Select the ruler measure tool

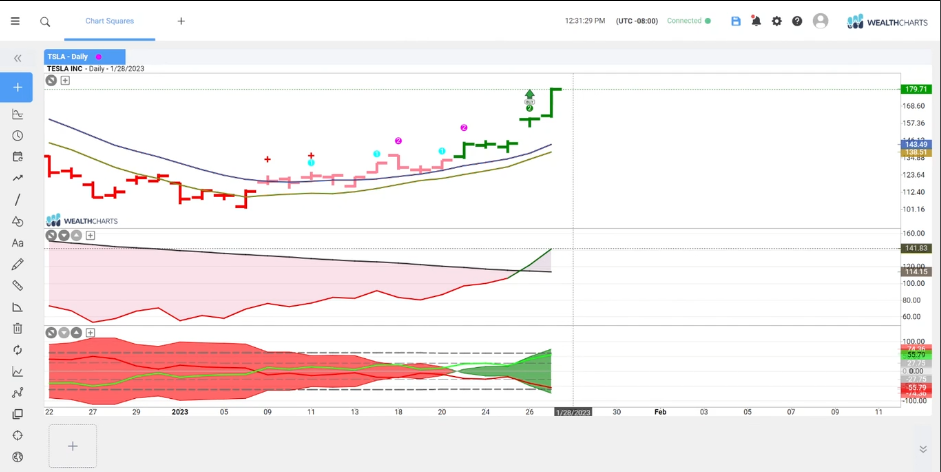17,286
